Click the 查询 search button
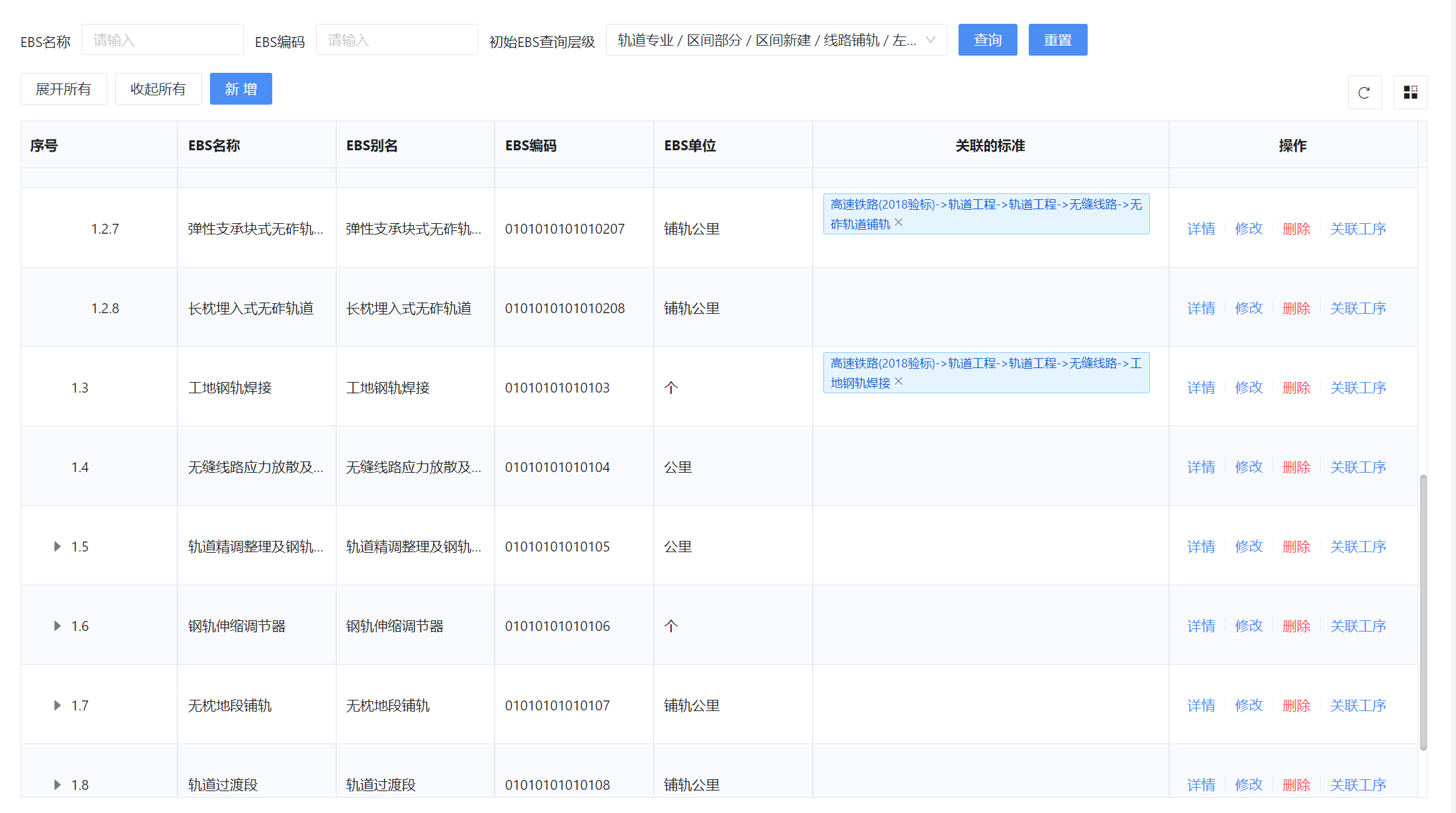The width and height of the screenshot is (1456, 813). pos(988,40)
